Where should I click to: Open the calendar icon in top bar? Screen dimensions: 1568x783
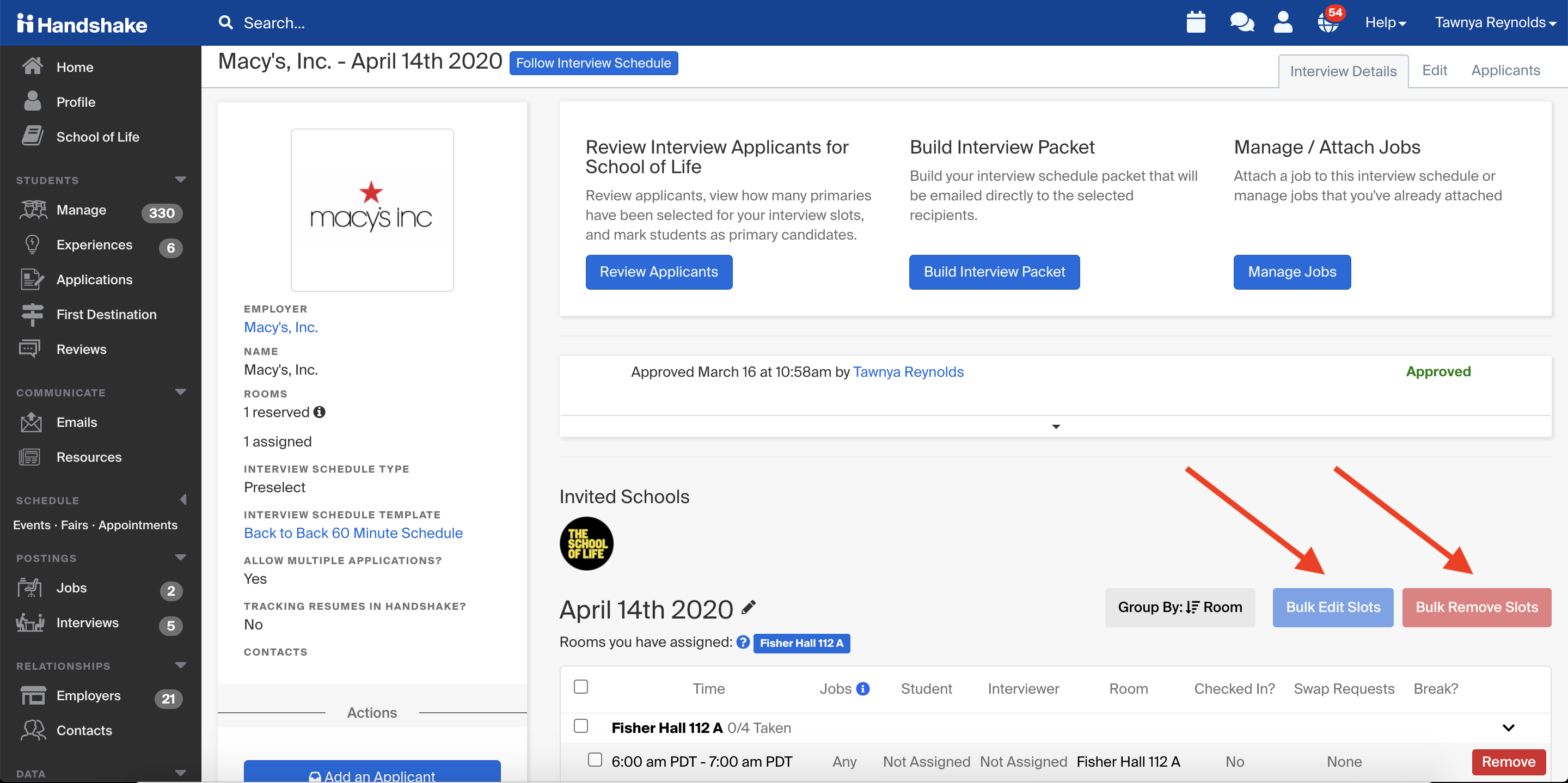tap(1196, 22)
